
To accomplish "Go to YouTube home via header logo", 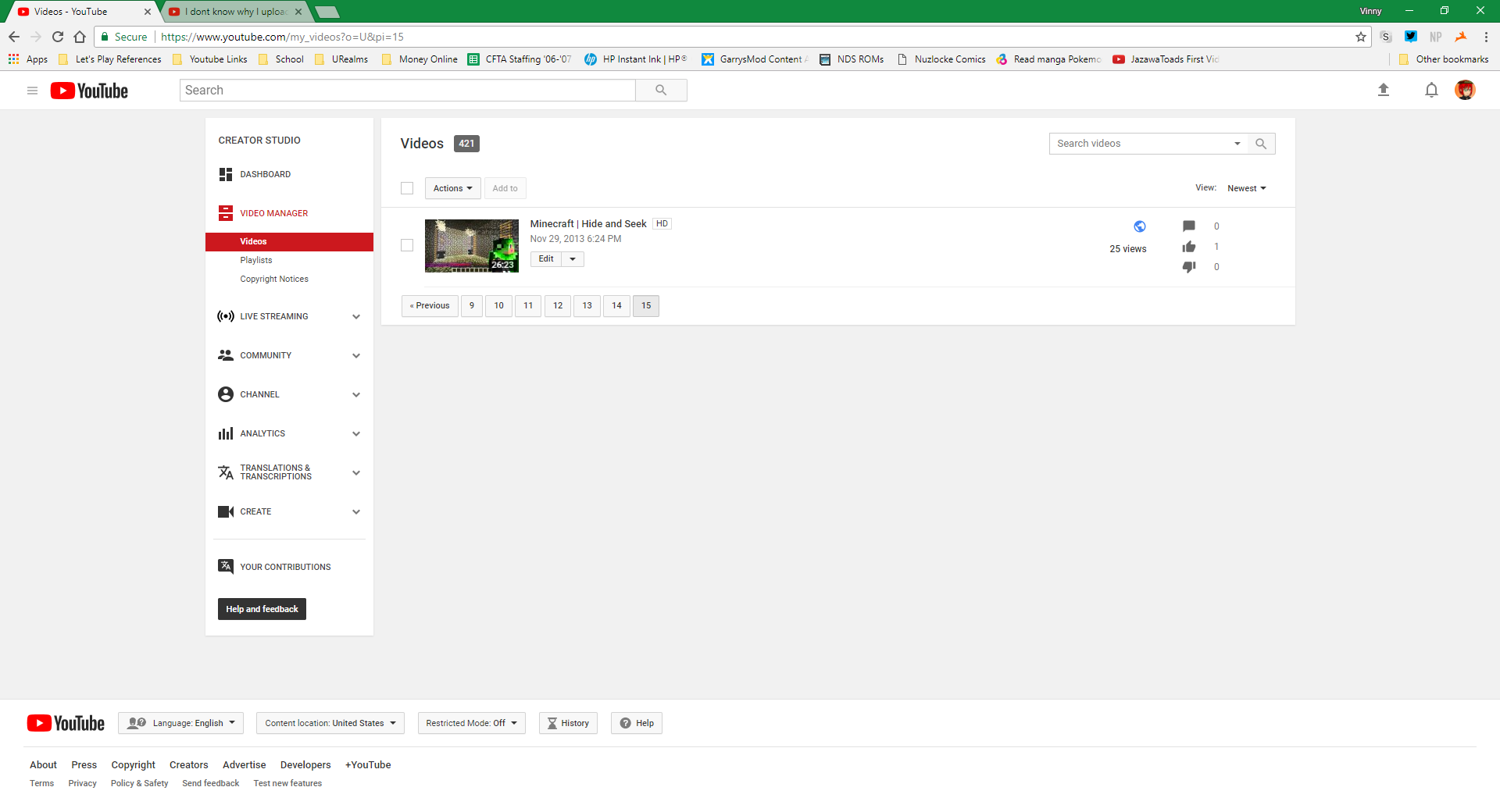I will pyautogui.click(x=89, y=91).
